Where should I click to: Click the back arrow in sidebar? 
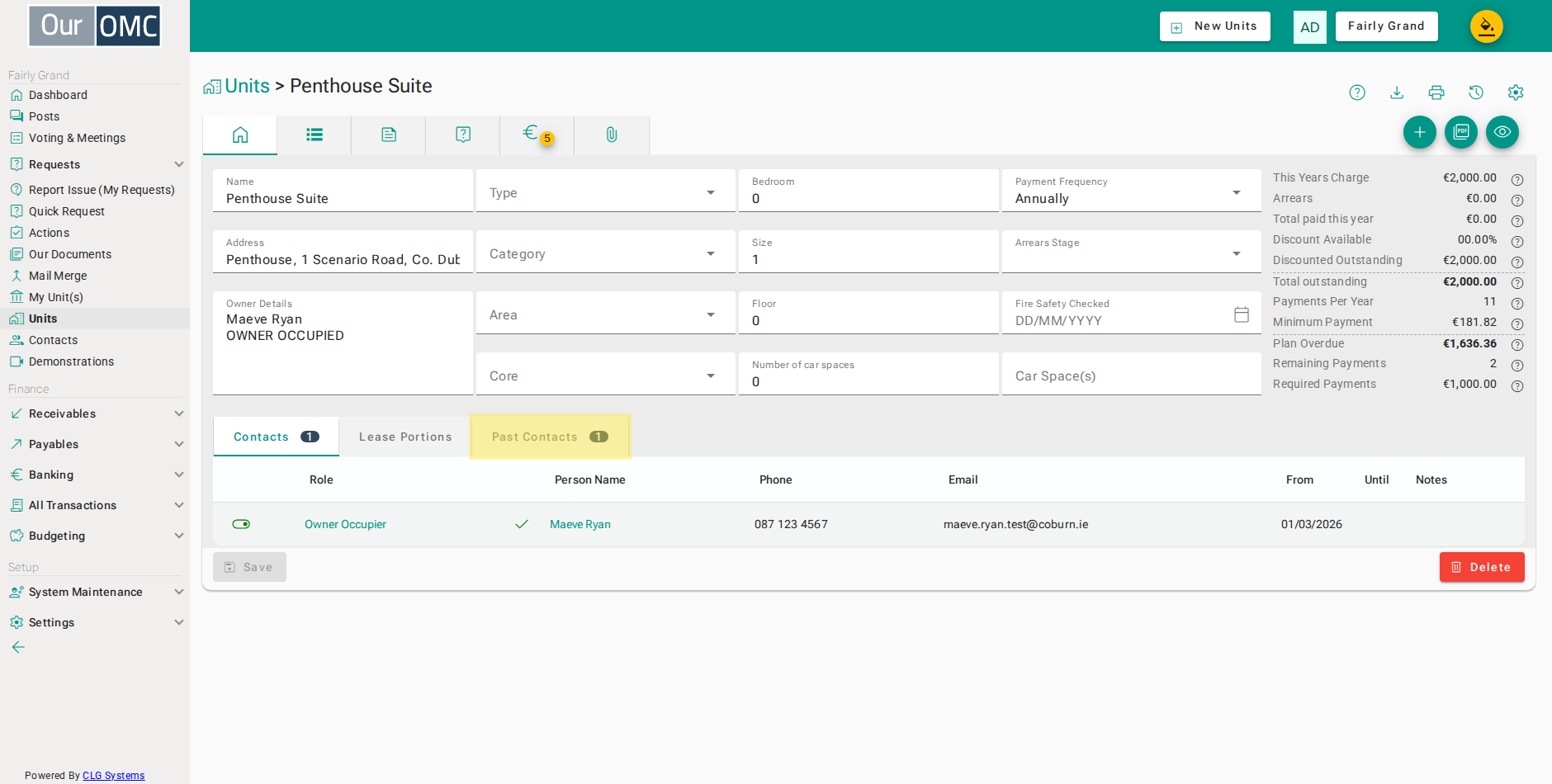point(18,647)
